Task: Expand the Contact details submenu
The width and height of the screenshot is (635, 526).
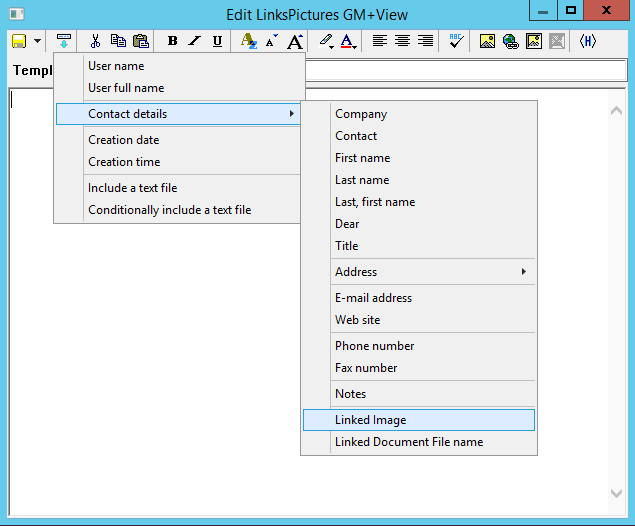Action: [x=178, y=114]
